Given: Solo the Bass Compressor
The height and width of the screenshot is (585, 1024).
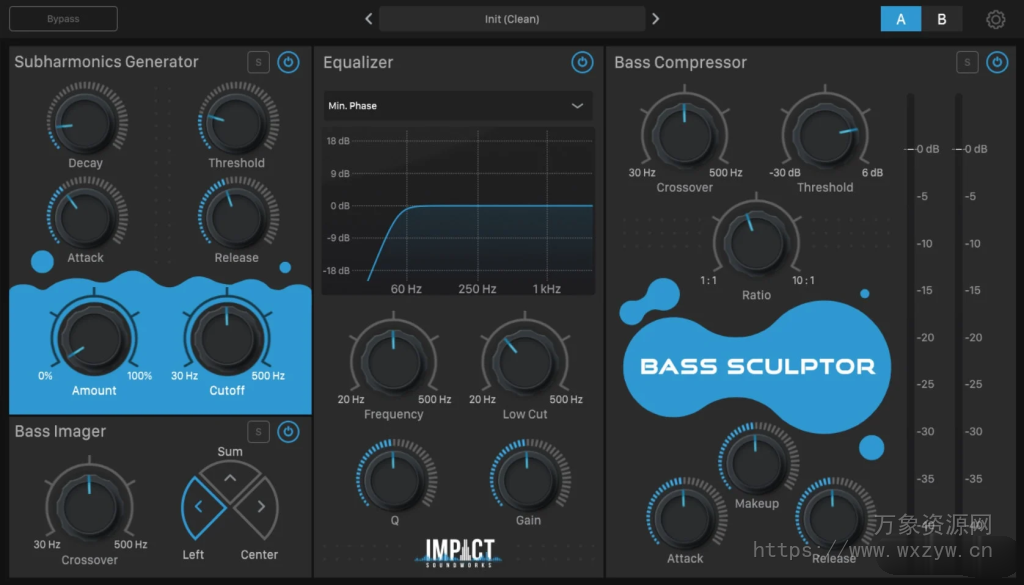Looking at the screenshot, I should pos(966,61).
